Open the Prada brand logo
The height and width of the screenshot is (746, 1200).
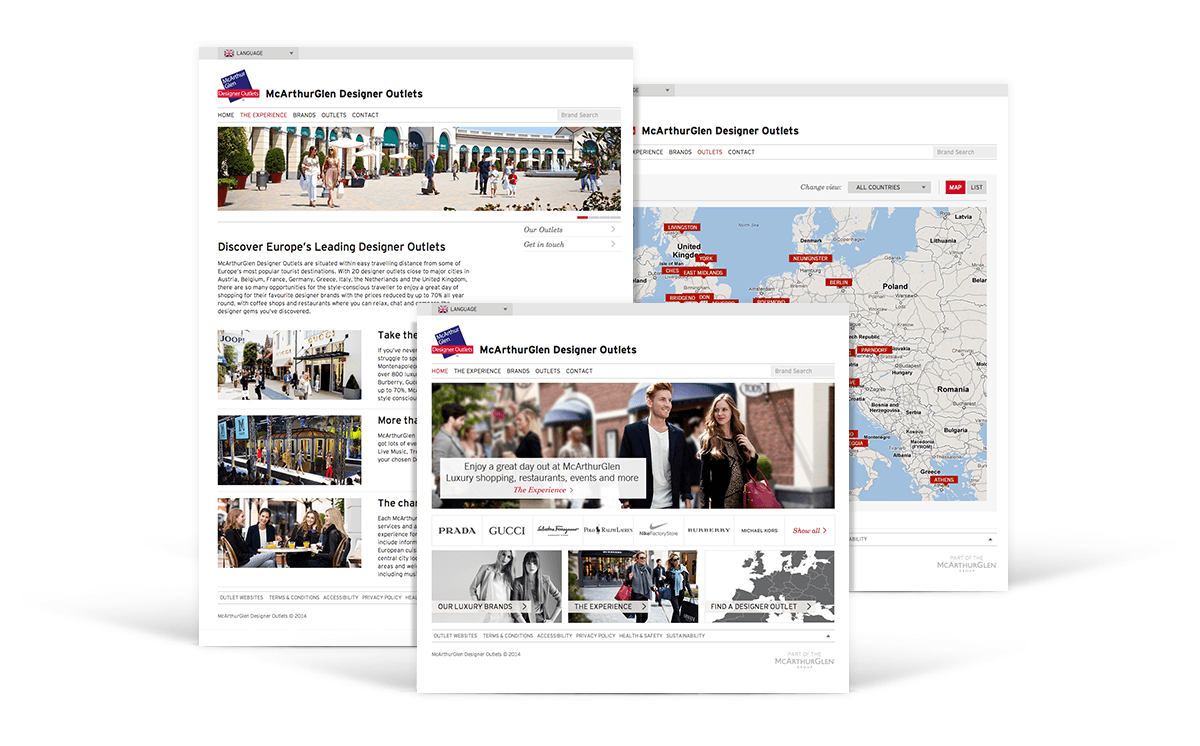click(457, 530)
